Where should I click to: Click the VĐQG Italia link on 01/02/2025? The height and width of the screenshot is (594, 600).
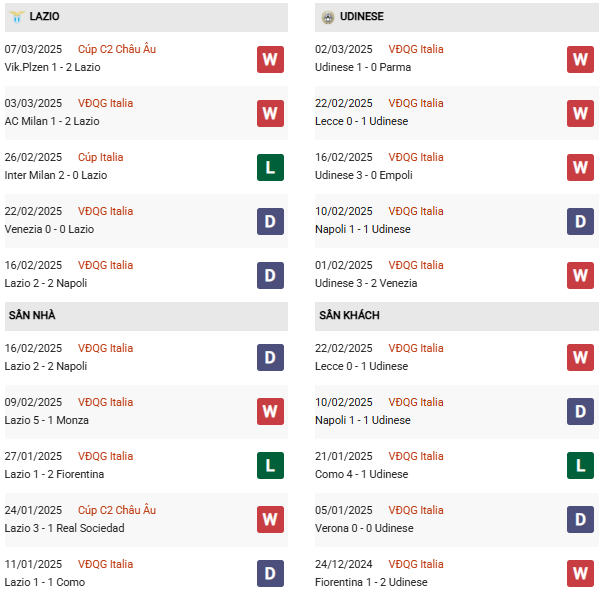coord(416,265)
